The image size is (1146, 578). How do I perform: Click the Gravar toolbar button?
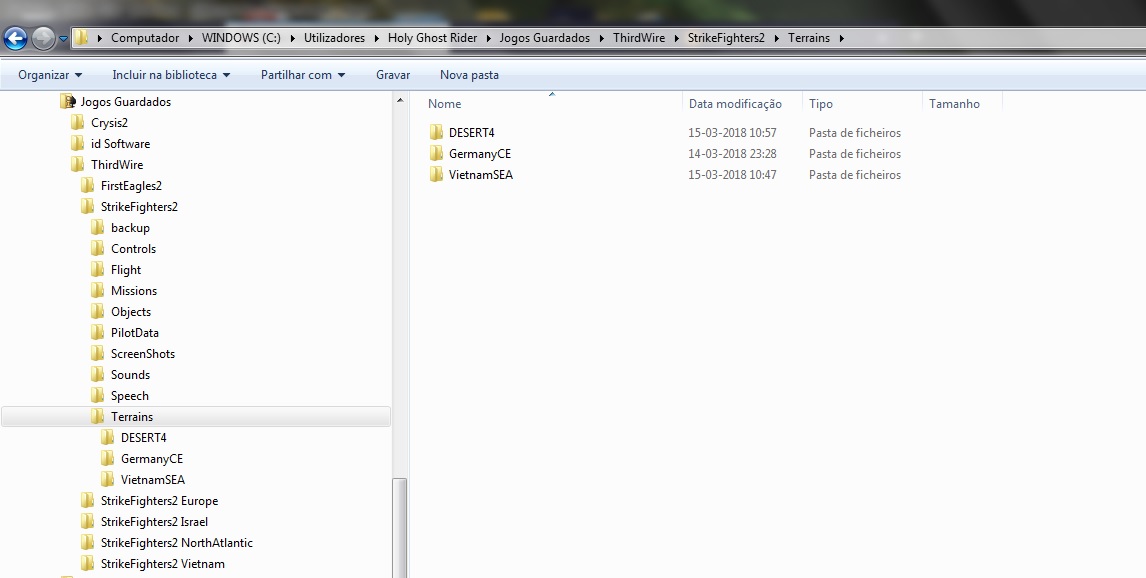[x=392, y=75]
